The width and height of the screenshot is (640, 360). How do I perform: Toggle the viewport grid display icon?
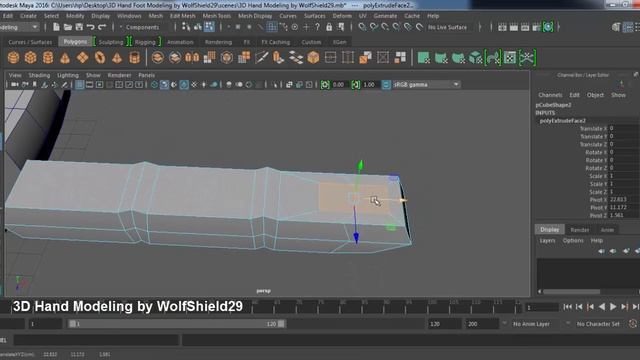click(80, 84)
